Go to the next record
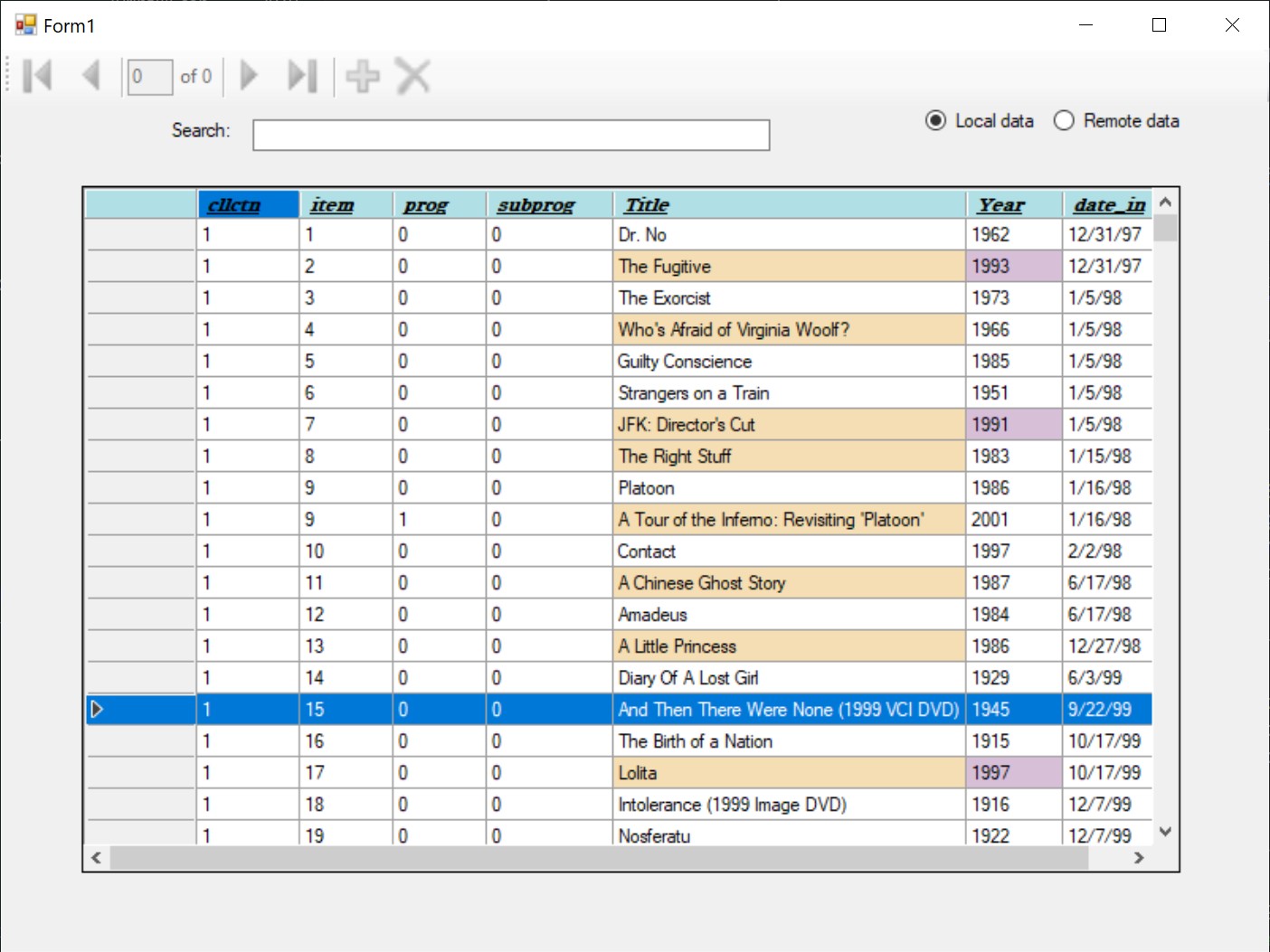 (x=248, y=76)
